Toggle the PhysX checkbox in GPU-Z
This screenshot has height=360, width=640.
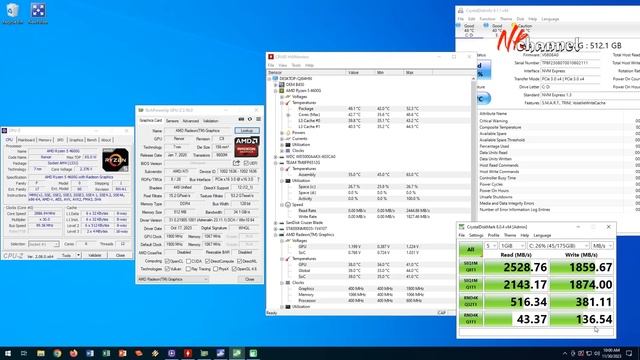click(x=216, y=269)
